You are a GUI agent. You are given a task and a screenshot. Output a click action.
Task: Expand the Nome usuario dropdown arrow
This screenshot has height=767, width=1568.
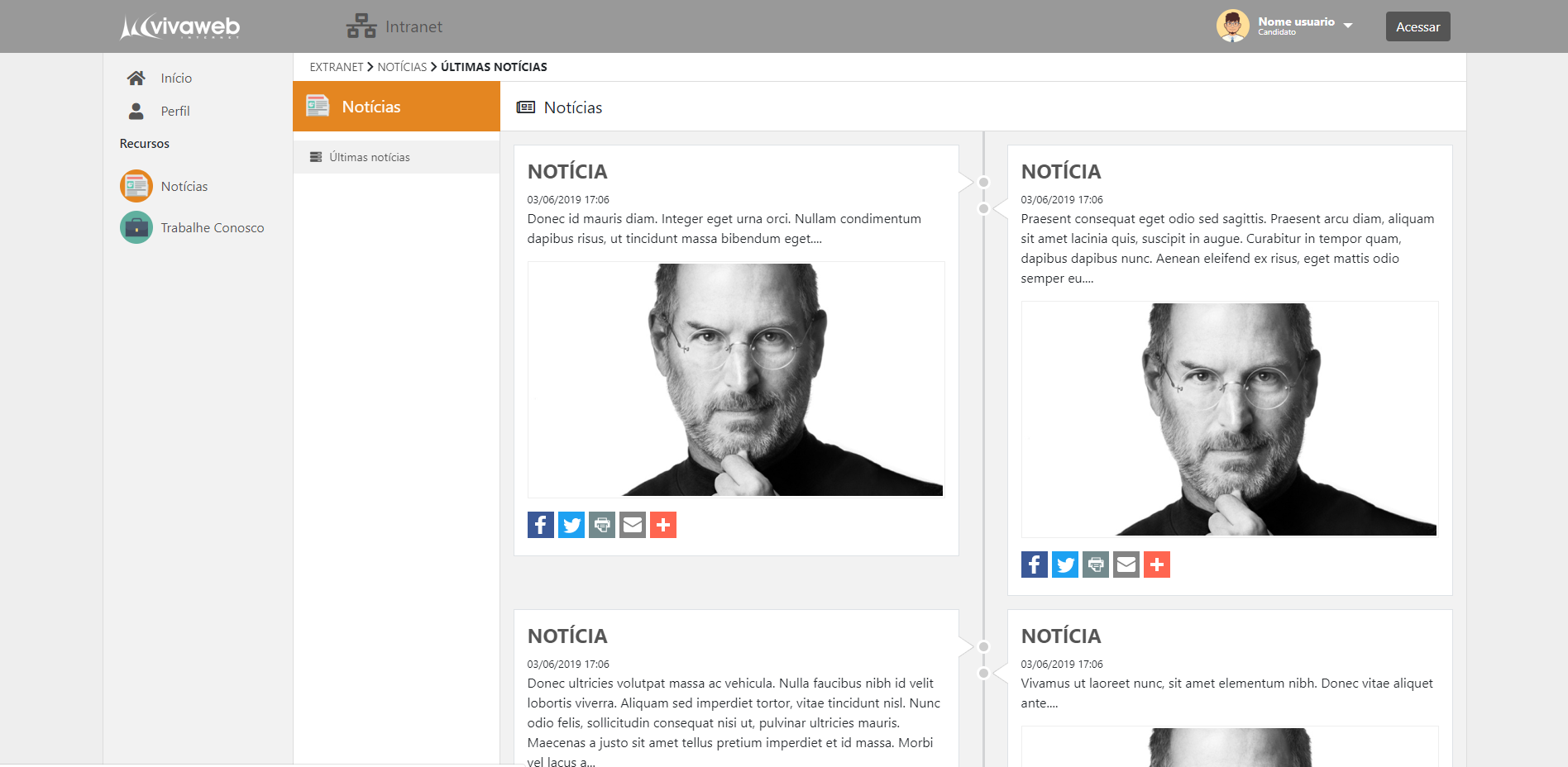pyautogui.click(x=1348, y=26)
